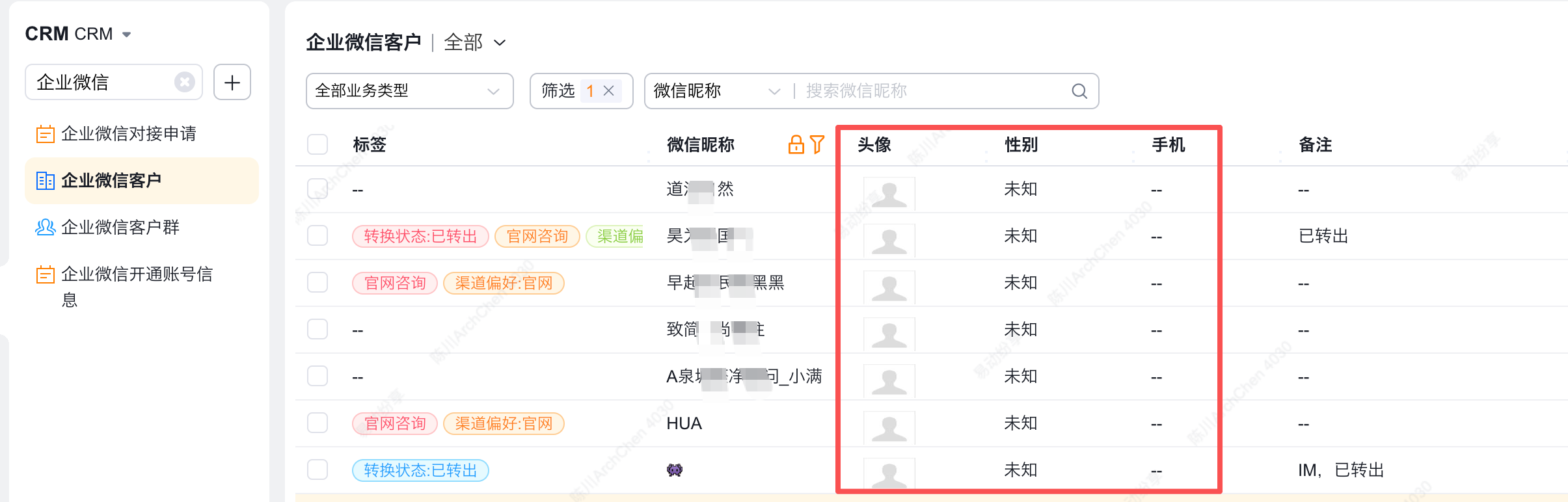Click the 筛选 filter button

pos(558,91)
